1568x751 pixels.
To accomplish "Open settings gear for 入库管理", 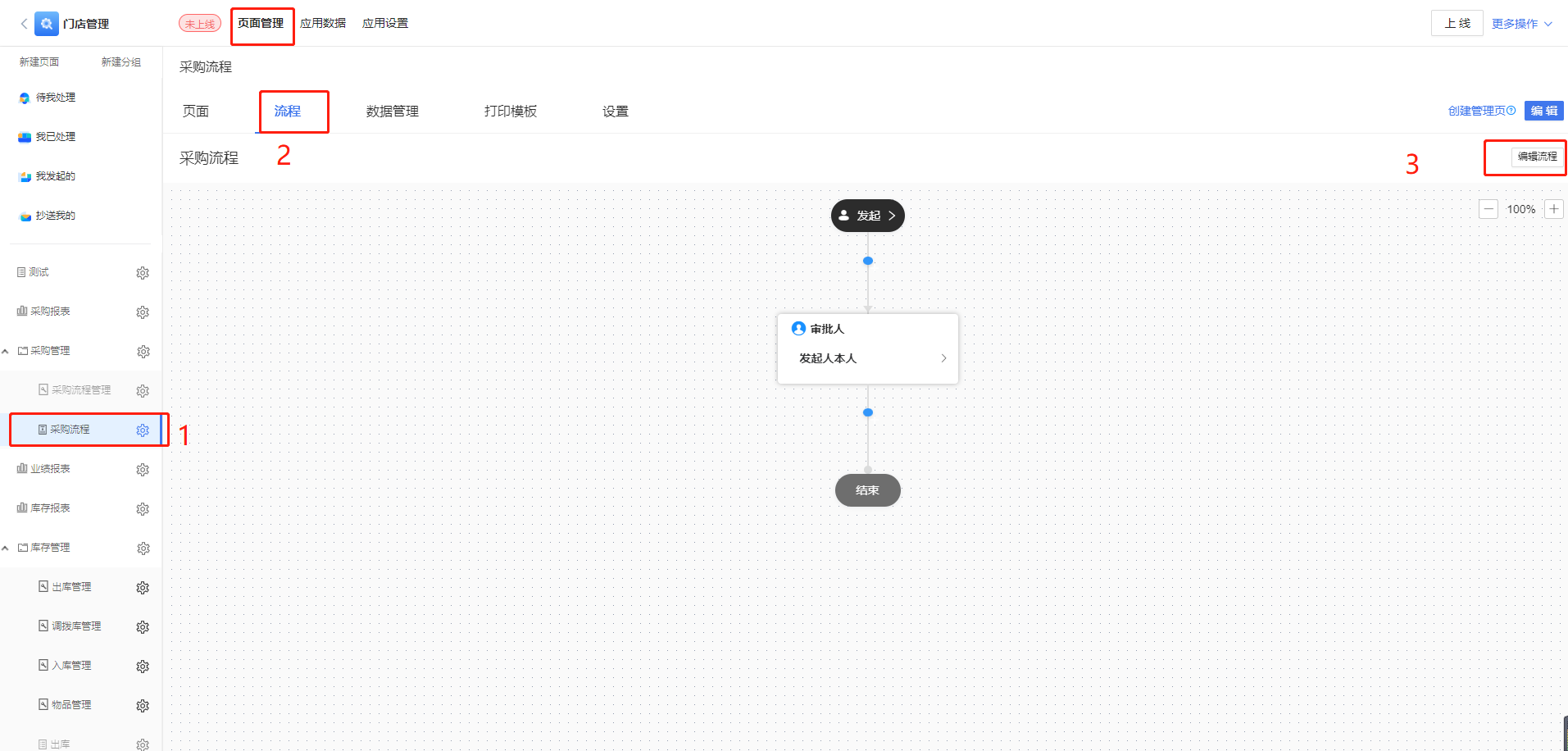I will pyautogui.click(x=143, y=667).
